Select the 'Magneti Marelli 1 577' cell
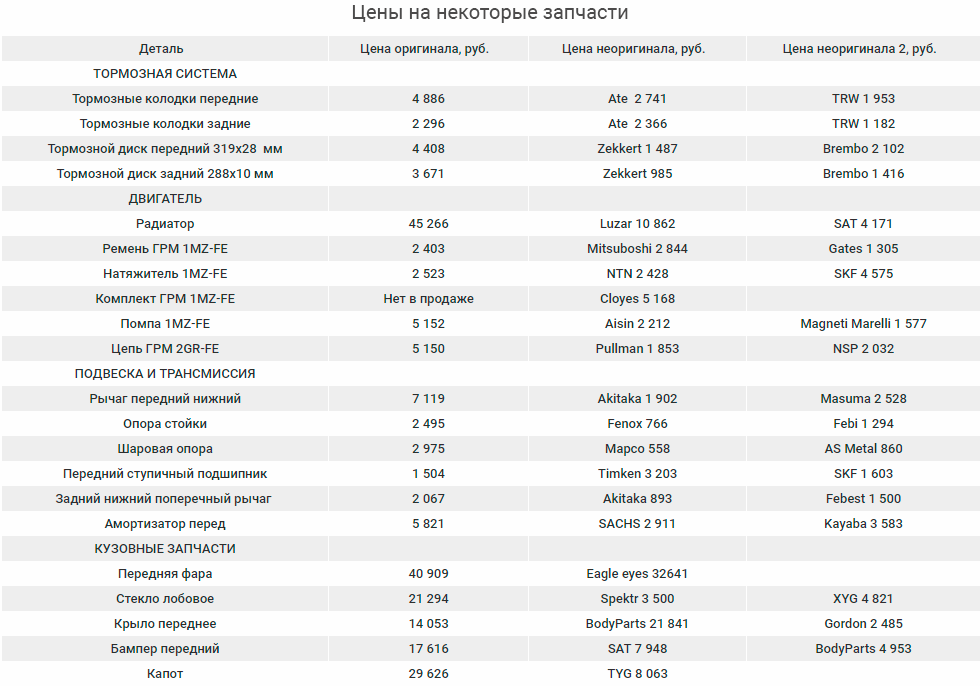 (863, 324)
